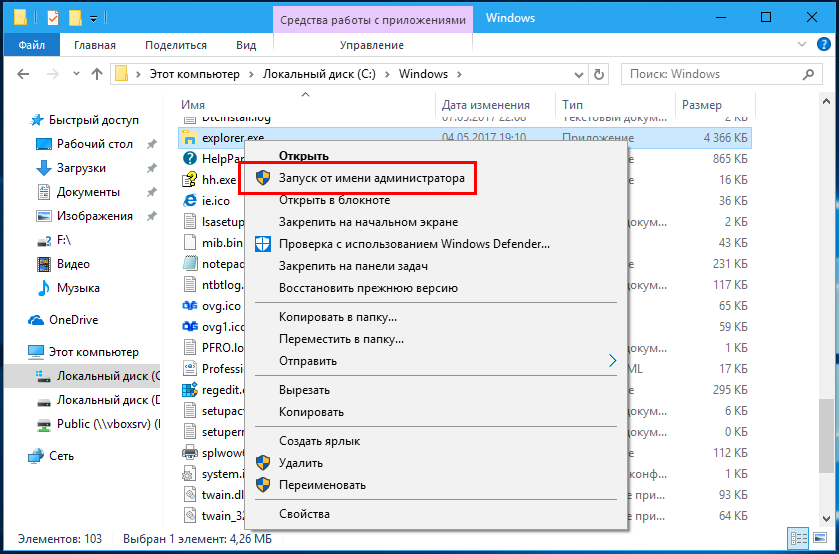Click the splwow printer icon

point(189,453)
